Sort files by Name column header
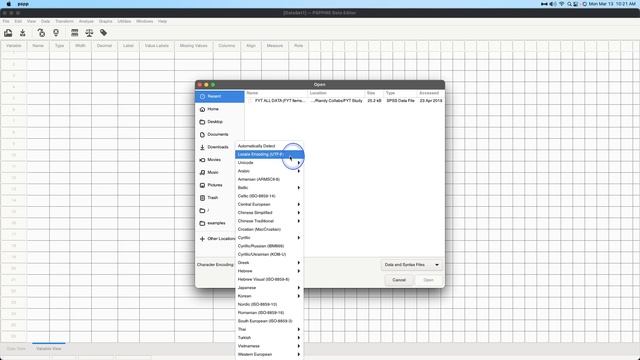Viewport: 640px width, 360px height. (276, 93)
